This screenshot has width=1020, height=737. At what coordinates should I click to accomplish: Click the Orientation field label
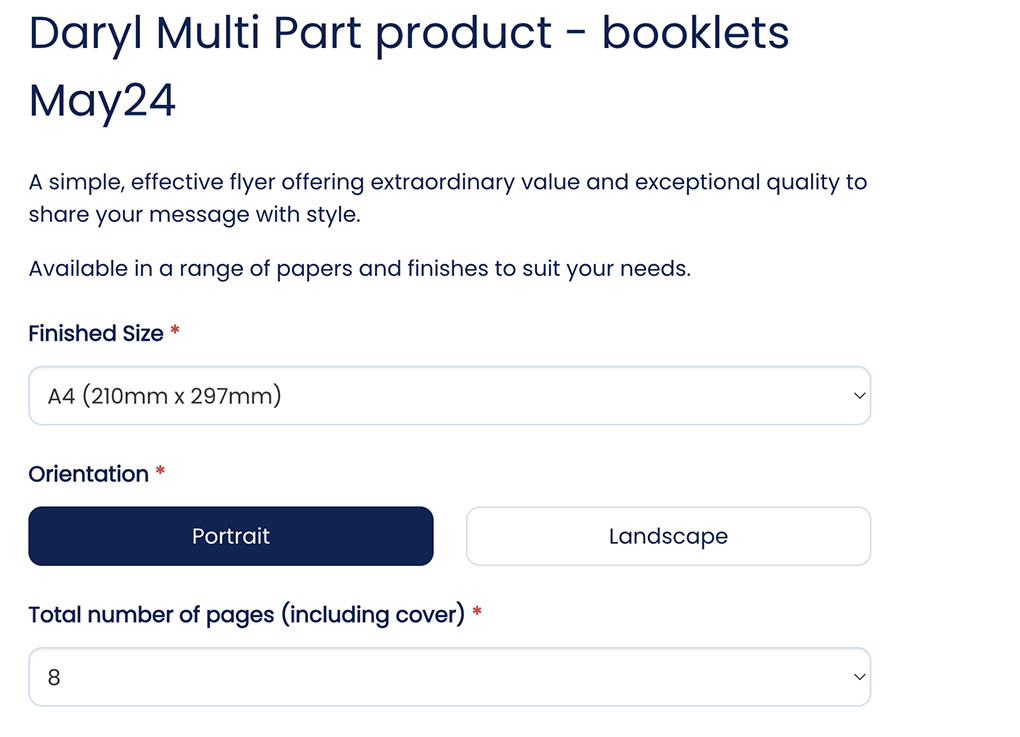coord(88,474)
